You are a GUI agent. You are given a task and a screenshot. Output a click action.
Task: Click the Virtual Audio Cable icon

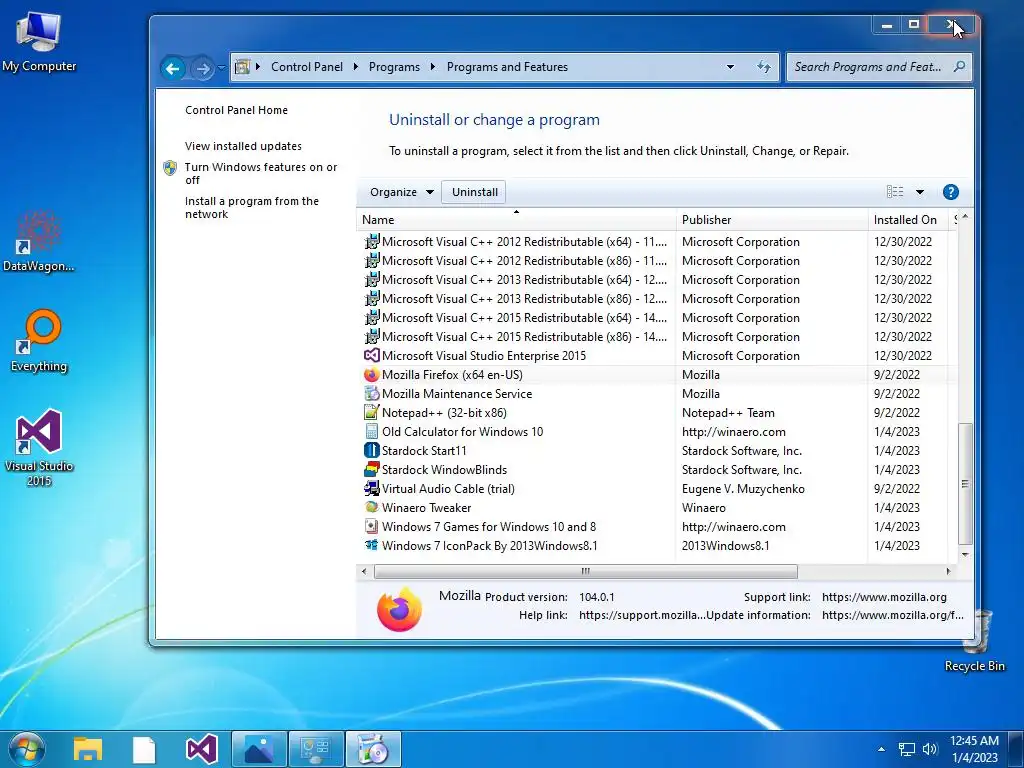372,488
